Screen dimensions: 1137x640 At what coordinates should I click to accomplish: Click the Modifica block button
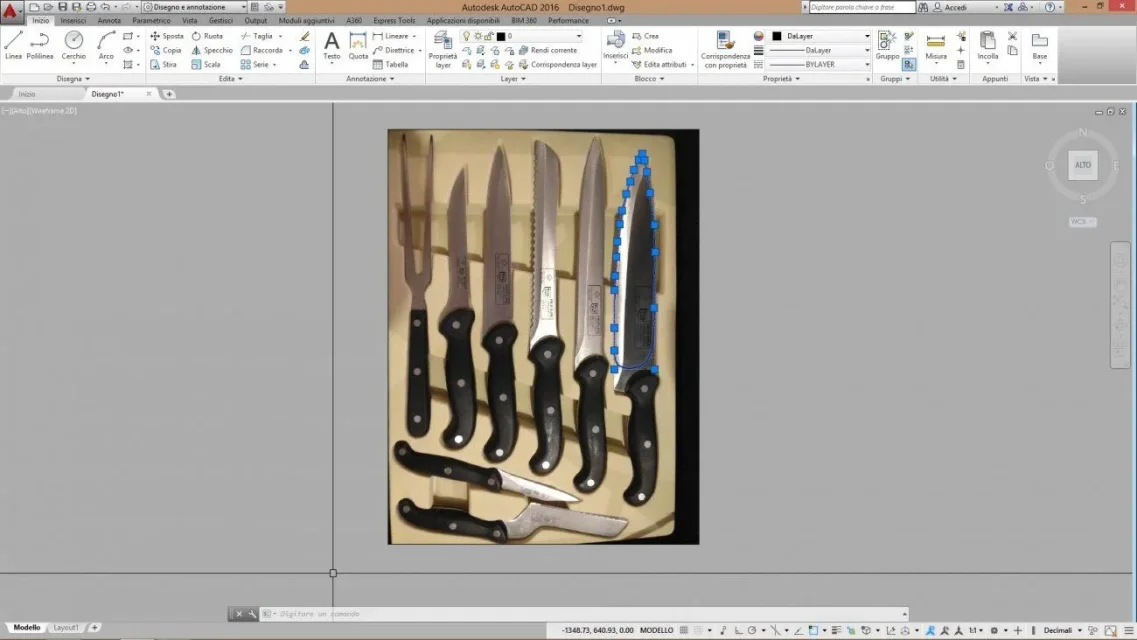[x=652, y=50]
